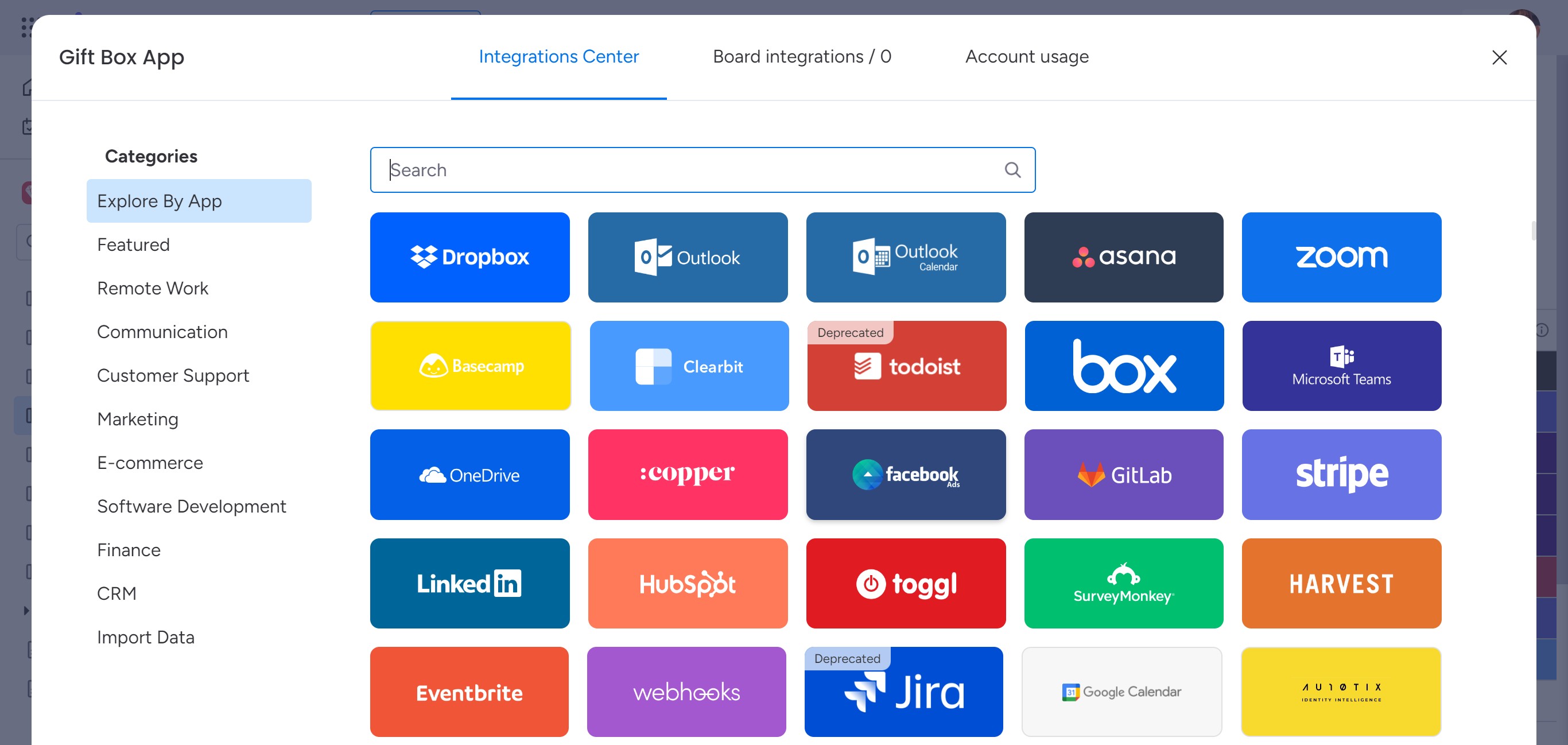Filter by Software Development category
1568x745 pixels.
click(191, 506)
